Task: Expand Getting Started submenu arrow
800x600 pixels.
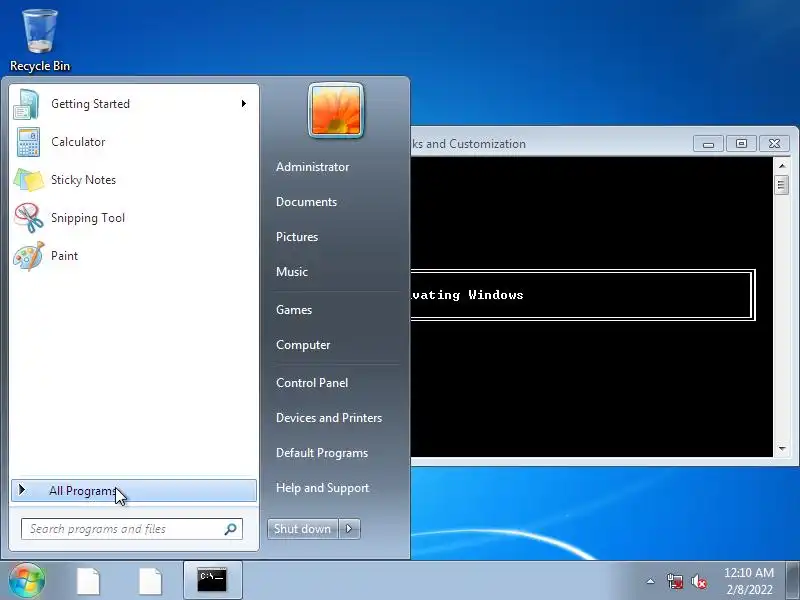Action: 244,104
